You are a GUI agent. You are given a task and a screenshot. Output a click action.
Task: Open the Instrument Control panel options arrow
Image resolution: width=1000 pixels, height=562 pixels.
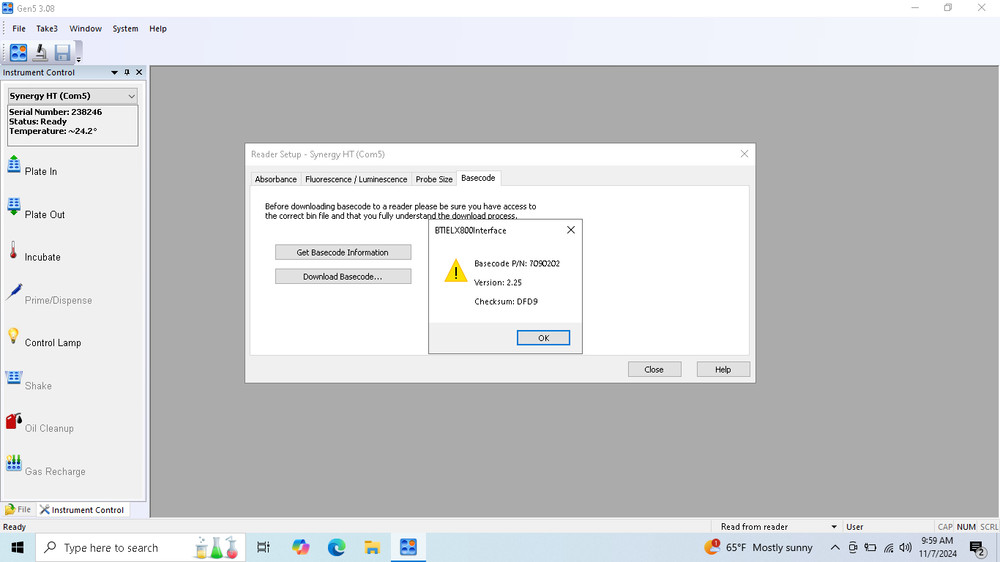click(x=114, y=73)
